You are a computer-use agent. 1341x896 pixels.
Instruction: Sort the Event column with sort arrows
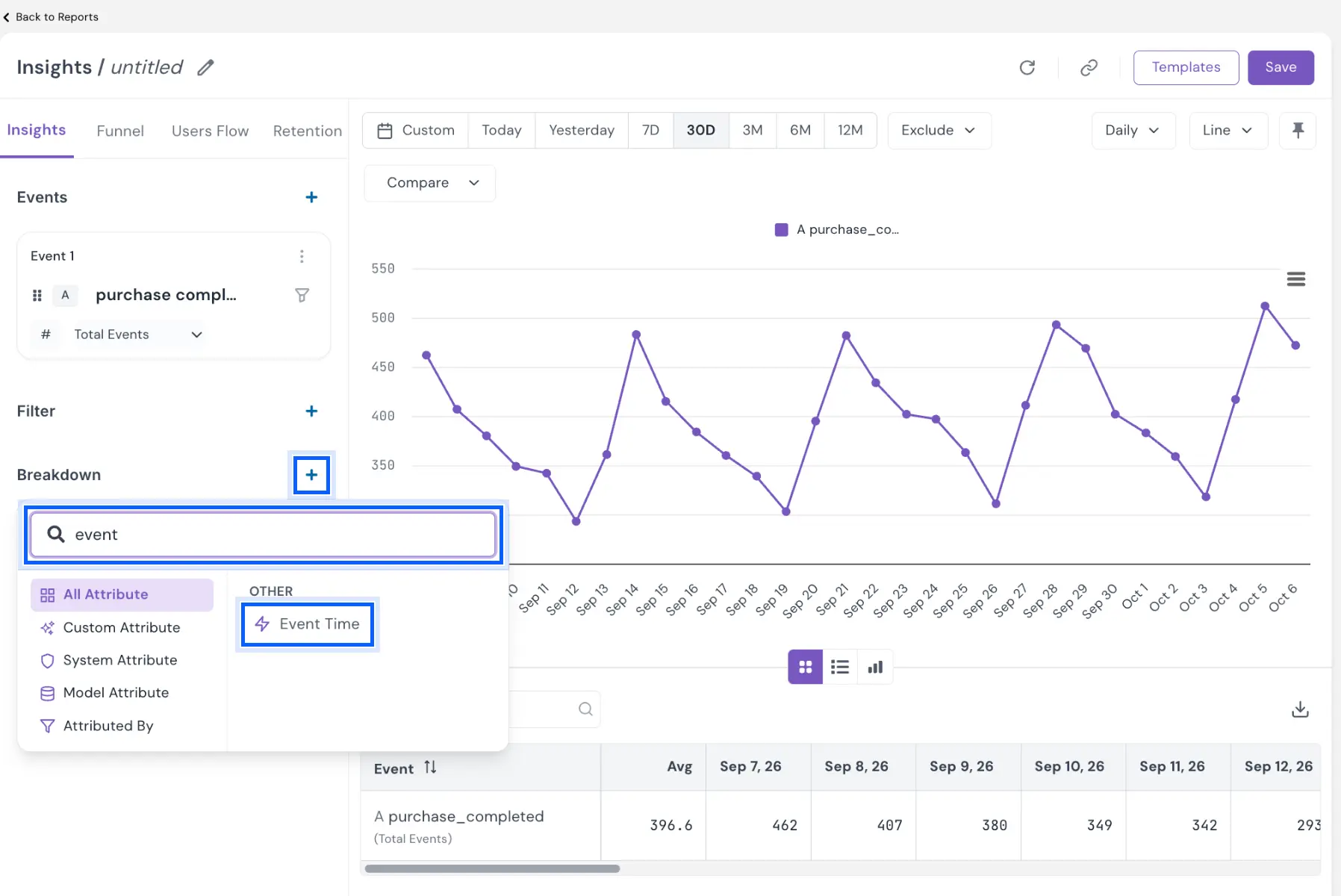430,768
